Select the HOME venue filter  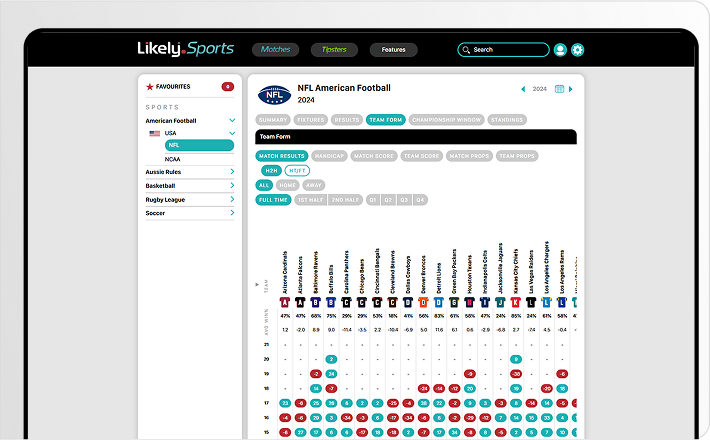tap(287, 185)
